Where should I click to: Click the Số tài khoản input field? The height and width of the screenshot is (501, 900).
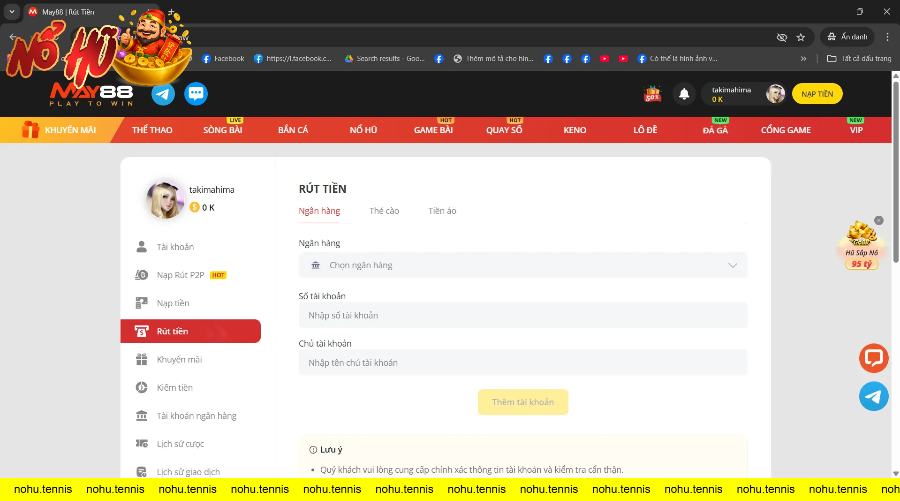522,315
